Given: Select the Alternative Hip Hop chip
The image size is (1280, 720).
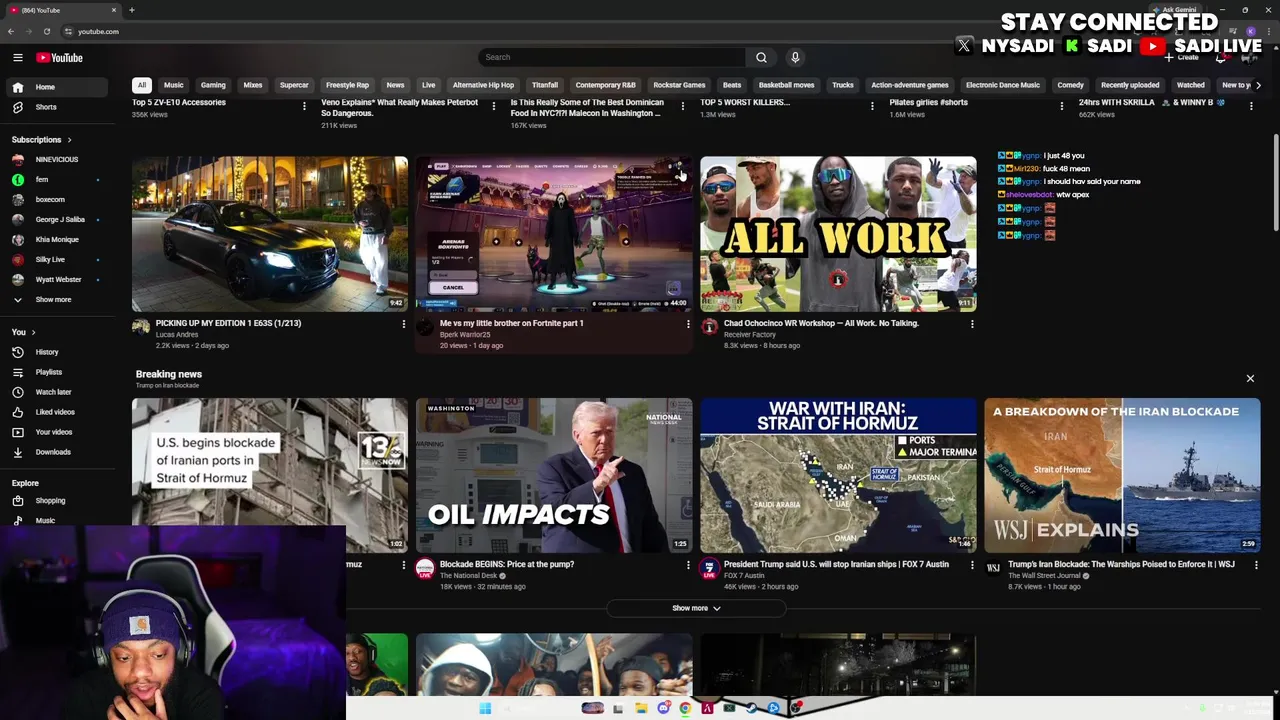Looking at the screenshot, I should pos(483,85).
